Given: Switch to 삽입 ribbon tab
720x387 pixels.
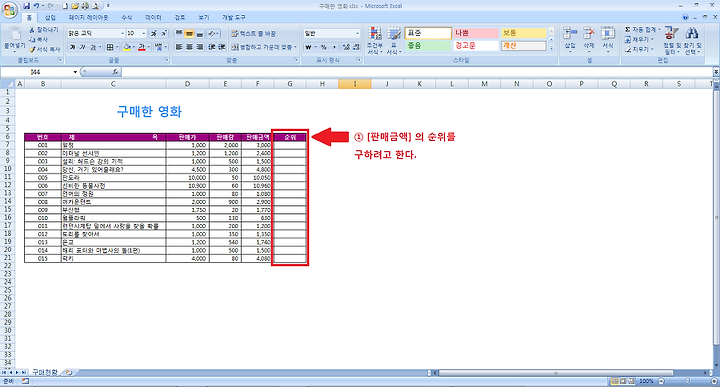Looking at the screenshot, I should (x=50, y=17).
